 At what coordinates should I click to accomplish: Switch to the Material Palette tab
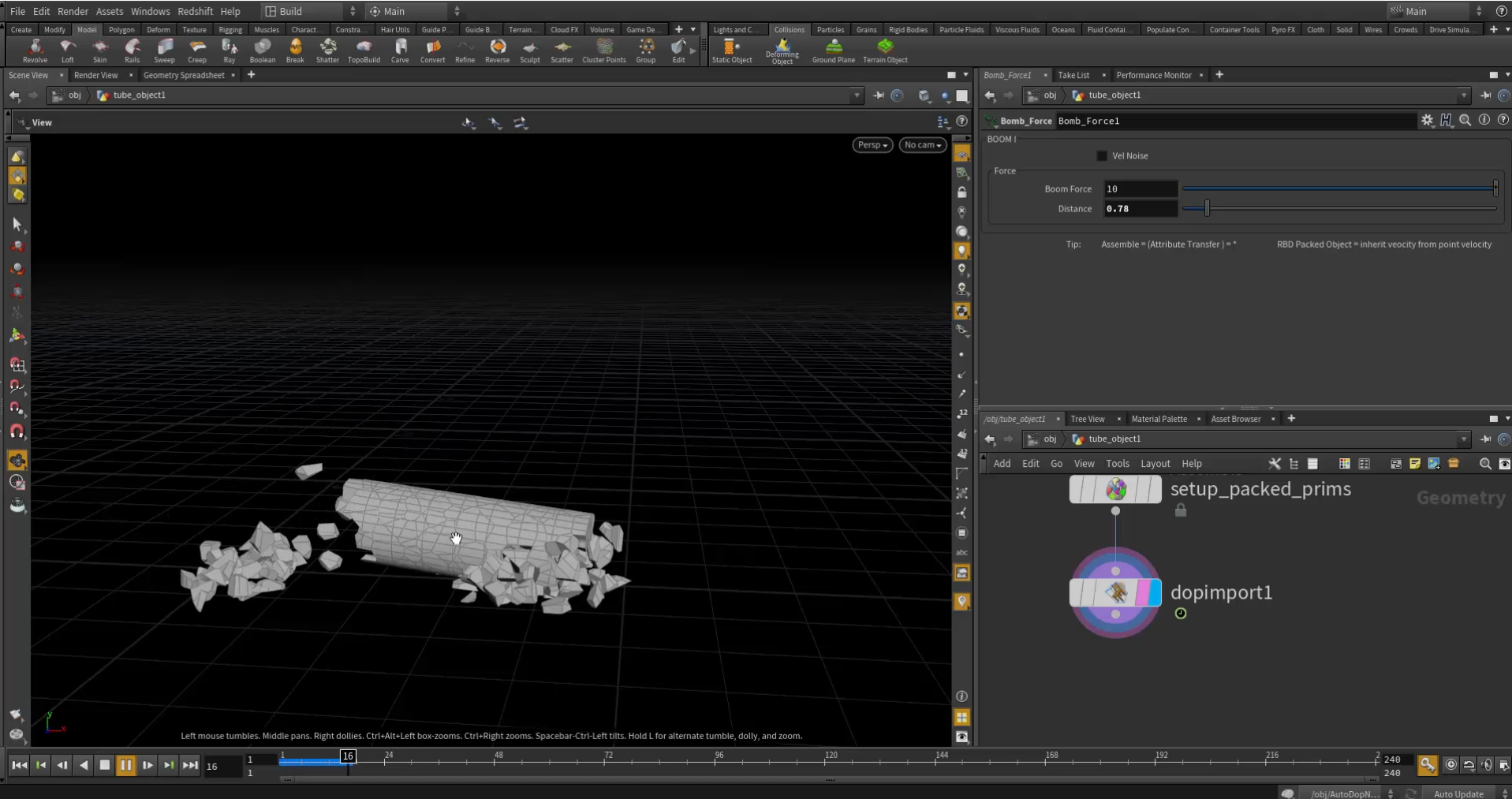(1159, 419)
